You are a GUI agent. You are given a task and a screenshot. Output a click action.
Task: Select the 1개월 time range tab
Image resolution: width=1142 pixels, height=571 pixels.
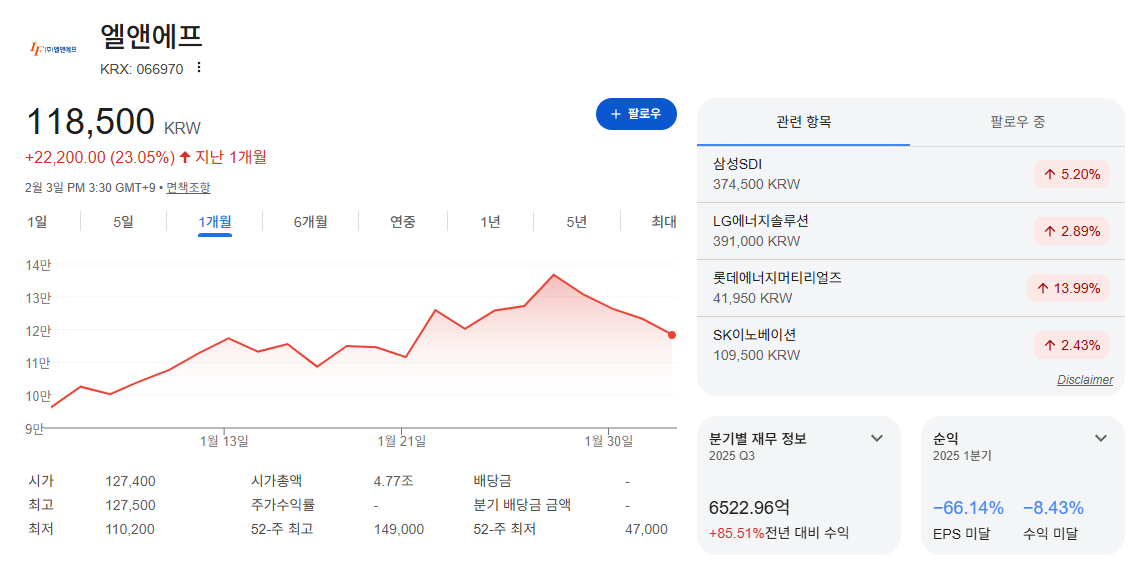(x=215, y=222)
